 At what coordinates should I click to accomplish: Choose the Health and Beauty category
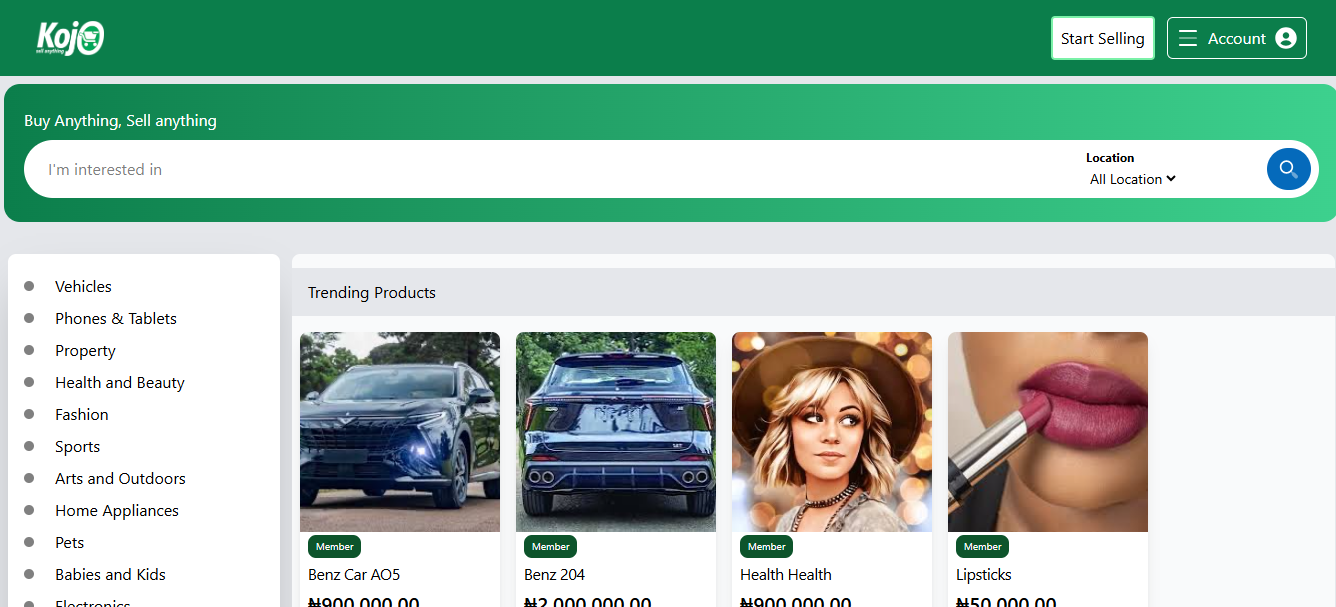(119, 383)
